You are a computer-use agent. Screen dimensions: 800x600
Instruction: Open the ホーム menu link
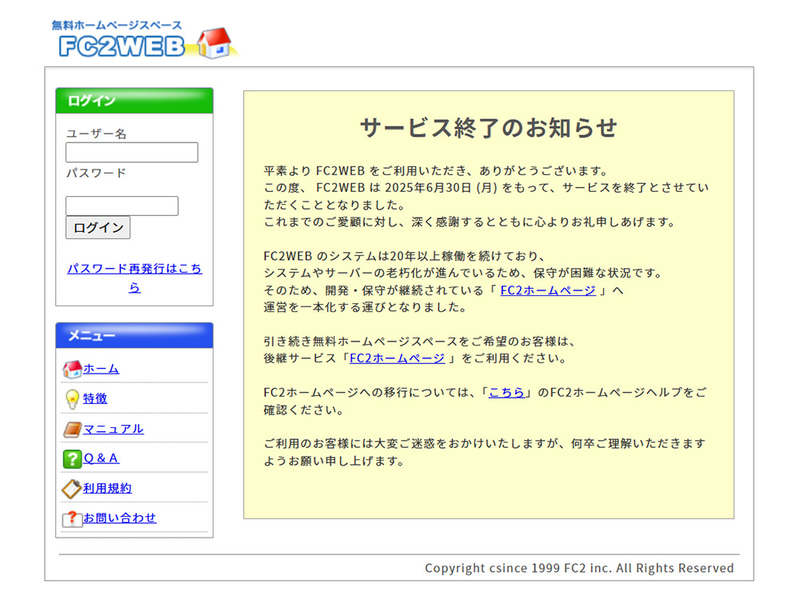(x=101, y=368)
